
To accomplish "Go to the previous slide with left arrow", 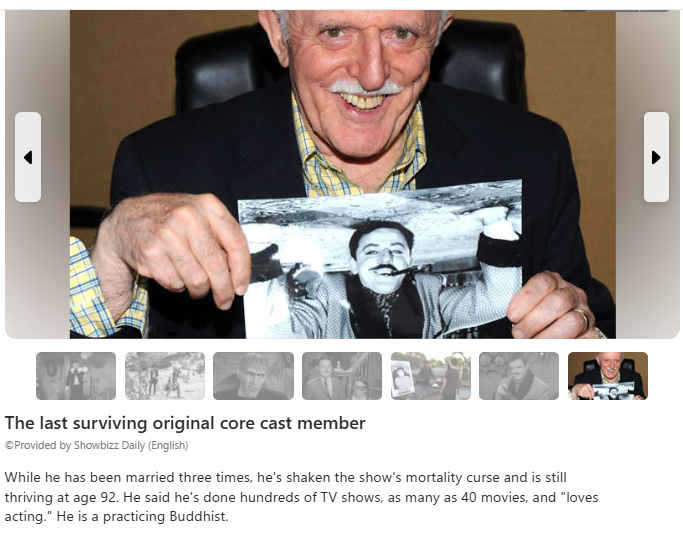I will click(28, 157).
